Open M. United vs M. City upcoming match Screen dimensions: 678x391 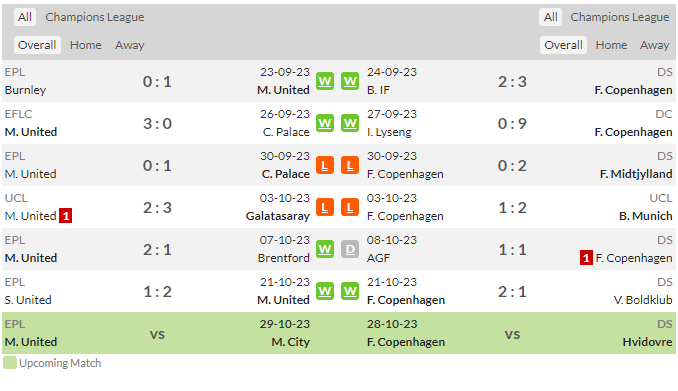coord(157,333)
